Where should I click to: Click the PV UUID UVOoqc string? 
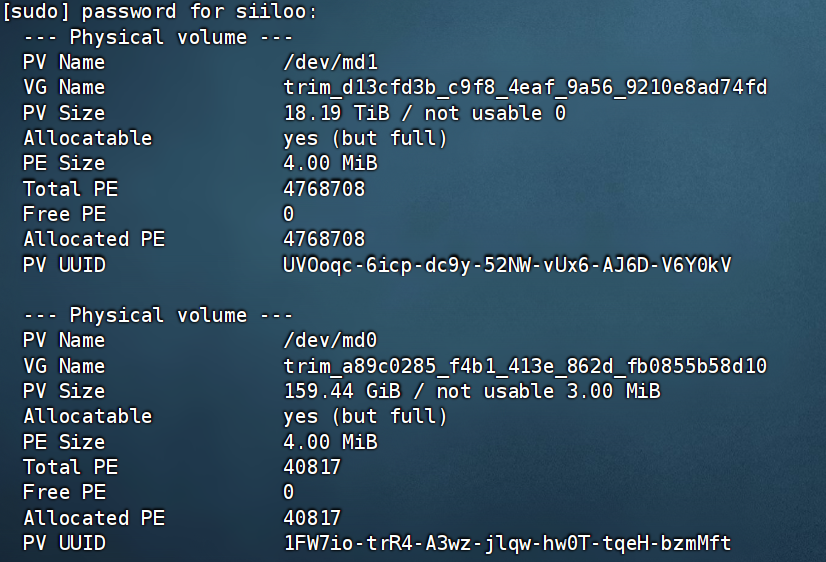click(x=507, y=264)
